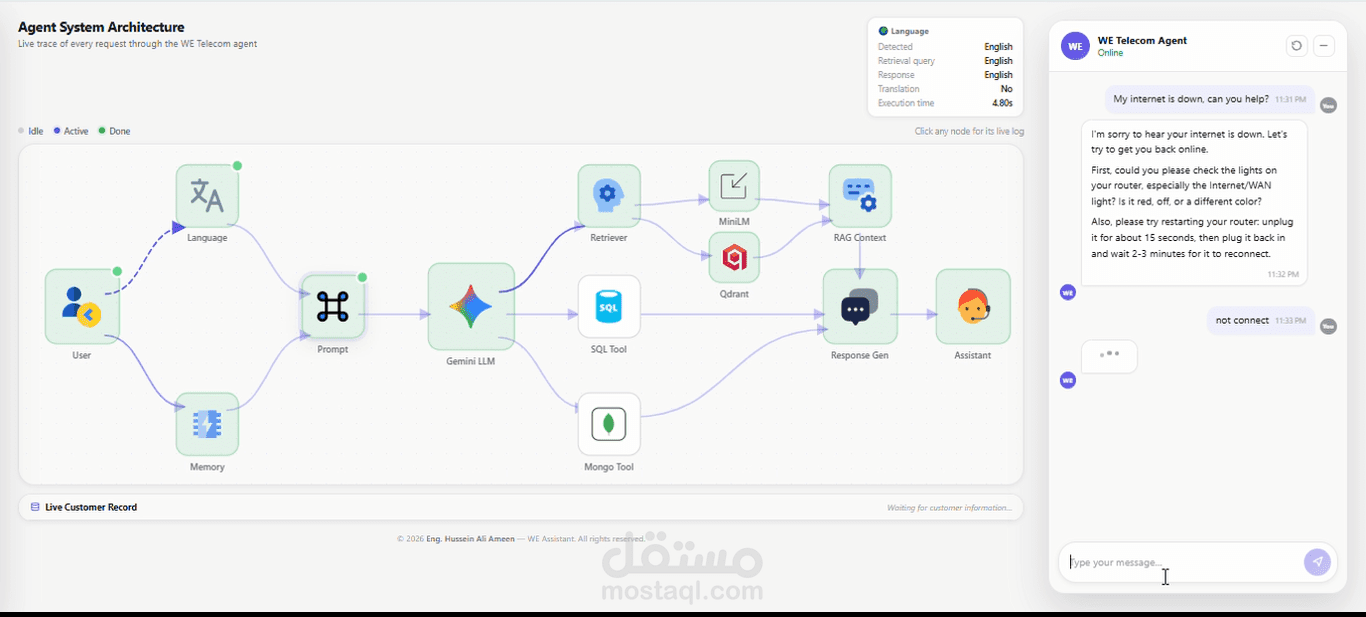This screenshot has width=1366, height=617.
Task: Reset chat with the refresh icon
Action: pos(1296,46)
